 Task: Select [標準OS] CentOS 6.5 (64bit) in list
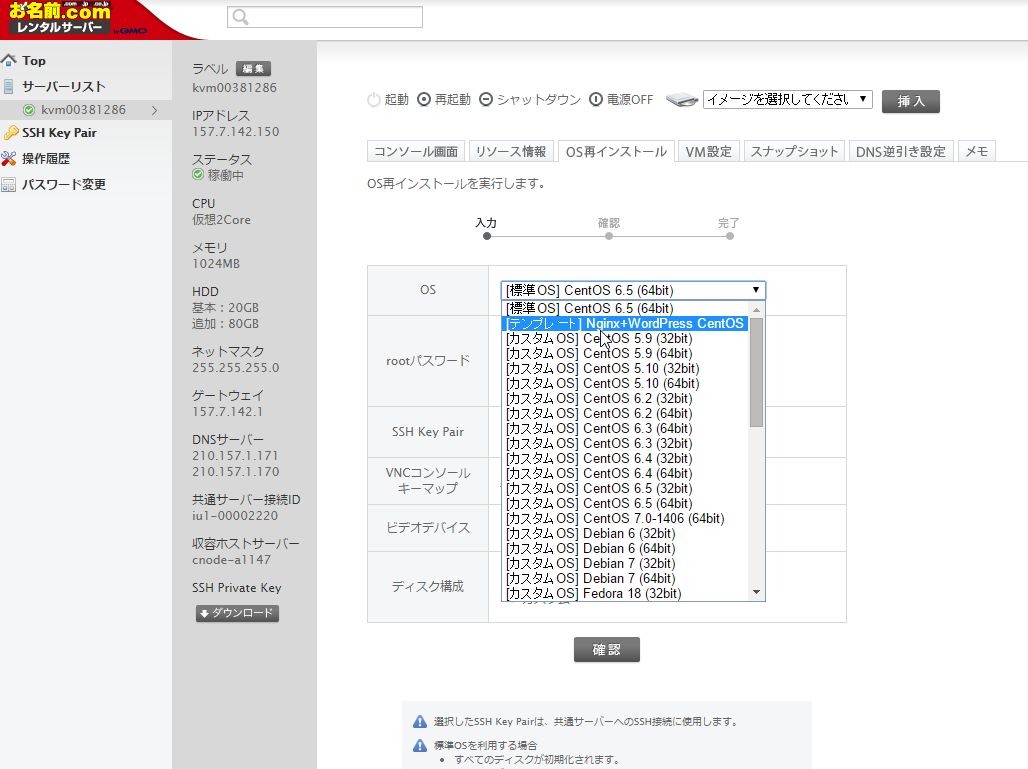pos(625,309)
